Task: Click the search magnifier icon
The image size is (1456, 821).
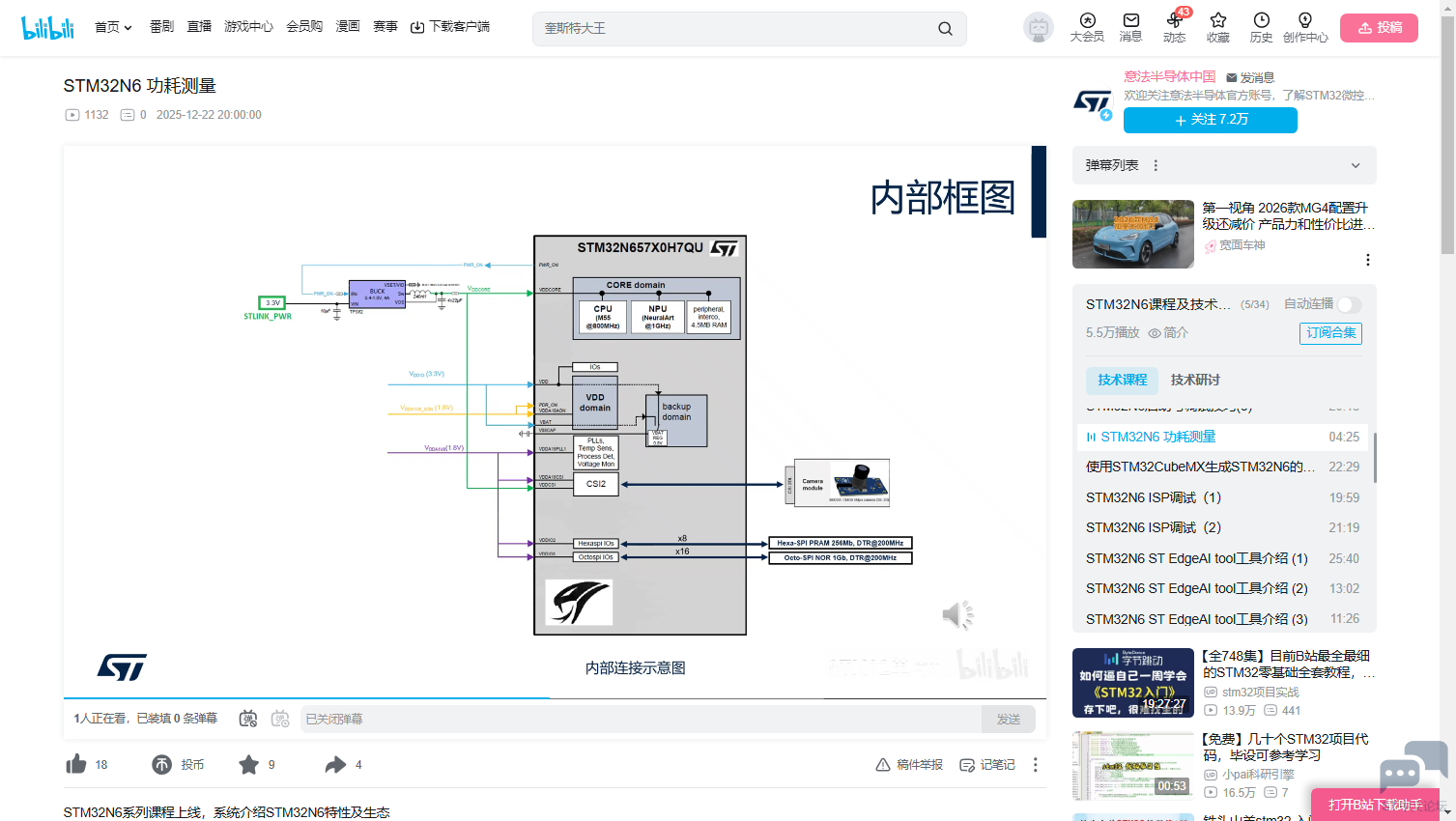Action: 945,29
